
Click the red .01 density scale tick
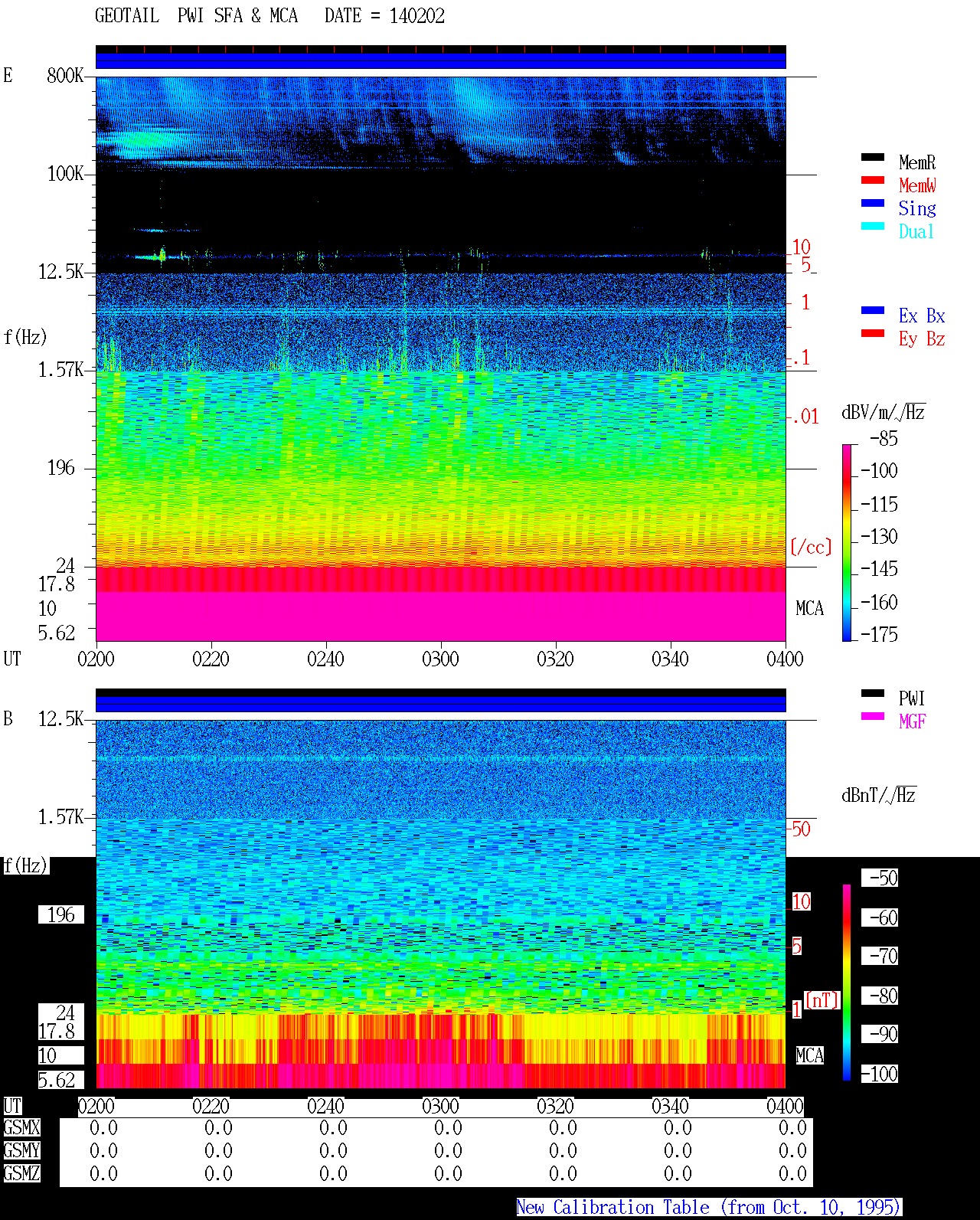(x=805, y=417)
